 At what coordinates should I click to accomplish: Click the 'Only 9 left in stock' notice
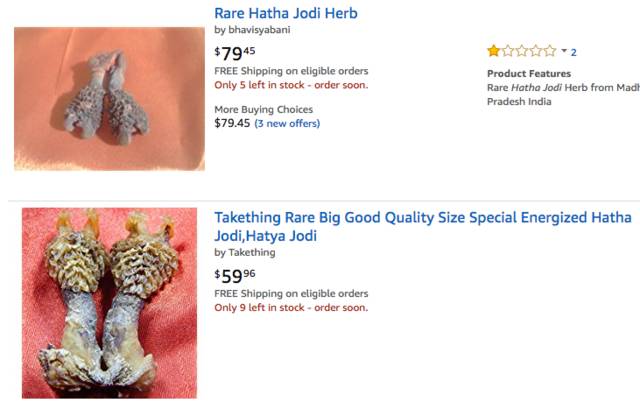tap(291, 308)
